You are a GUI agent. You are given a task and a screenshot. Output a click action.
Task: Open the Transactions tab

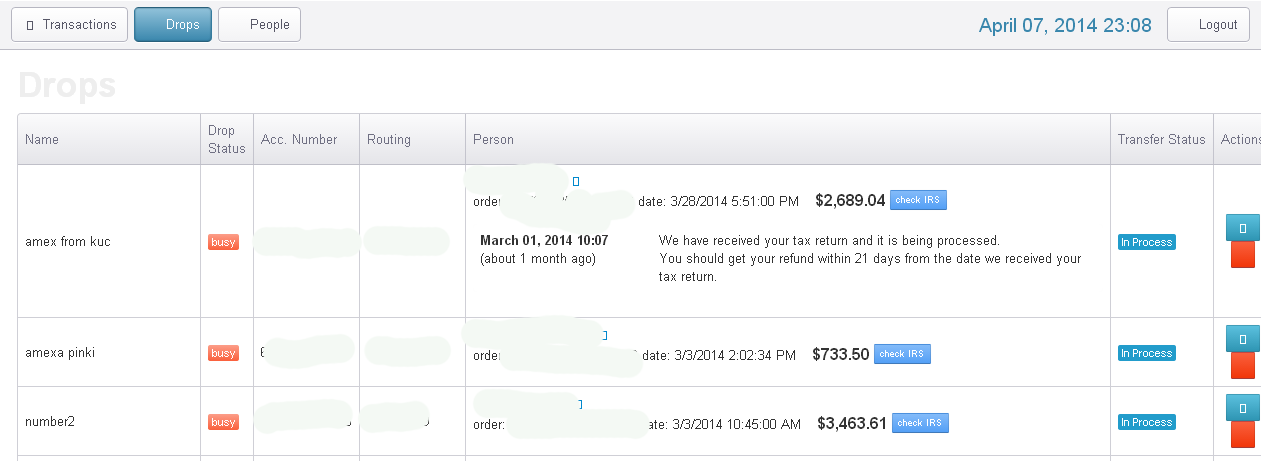tap(69, 25)
